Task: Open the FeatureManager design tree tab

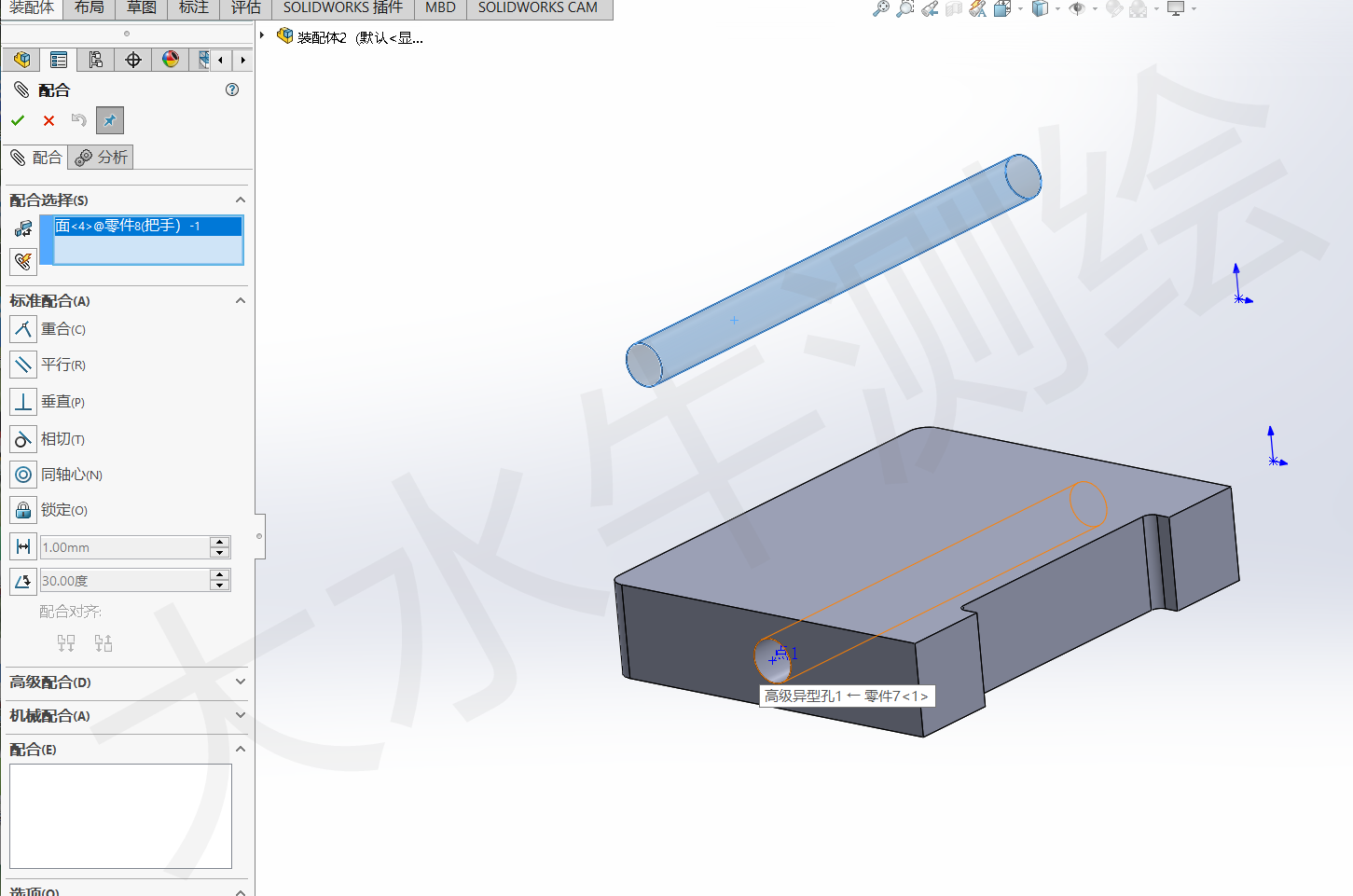Action: pyautogui.click(x=21, y=60)
